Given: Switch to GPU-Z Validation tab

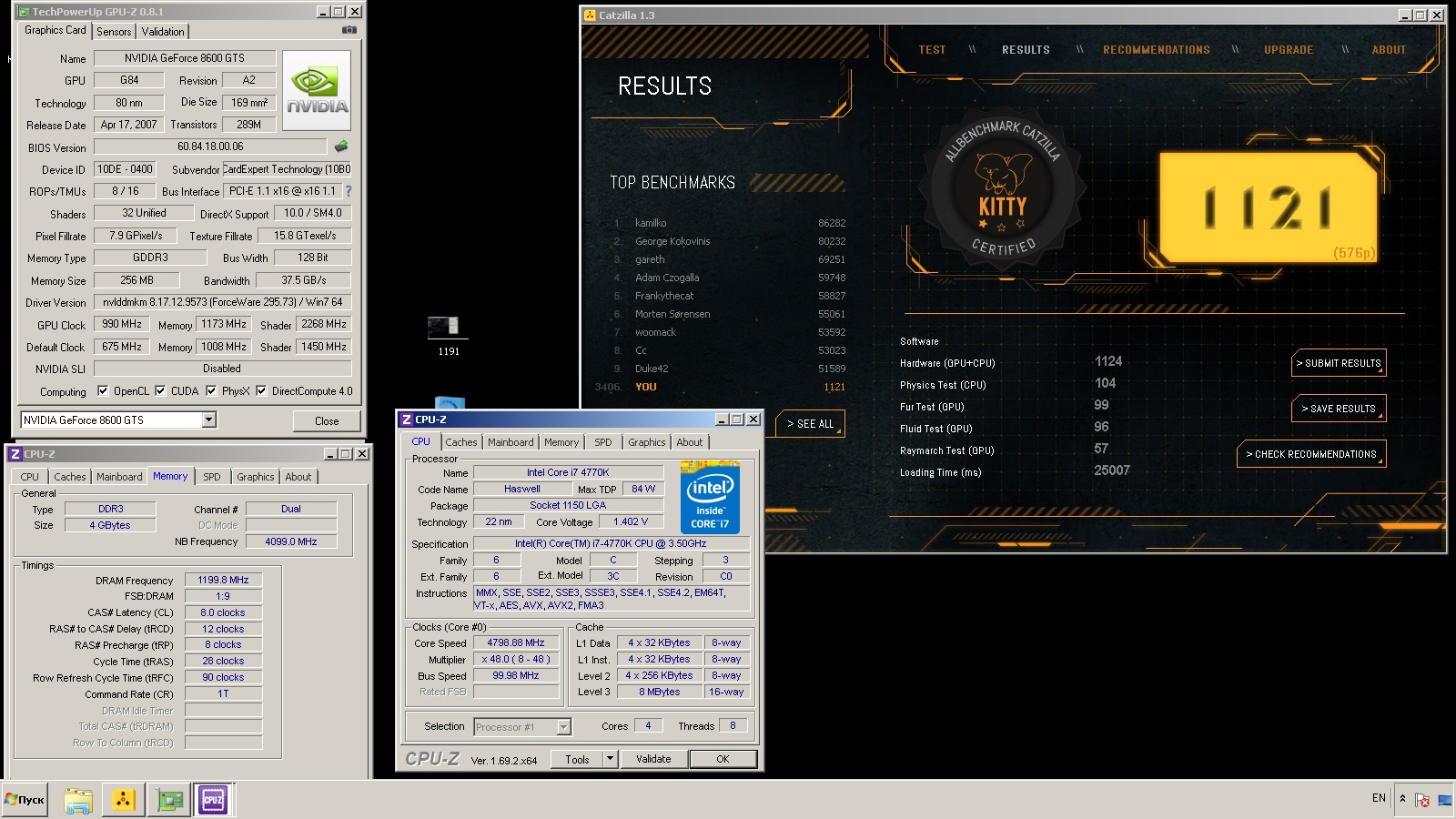Looking at the screenshot, I should coord(163,31).
